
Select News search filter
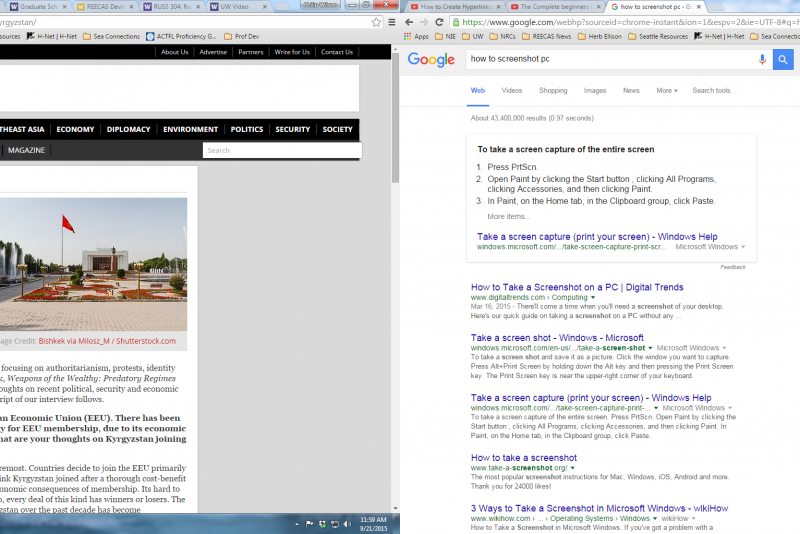(631, 90)
